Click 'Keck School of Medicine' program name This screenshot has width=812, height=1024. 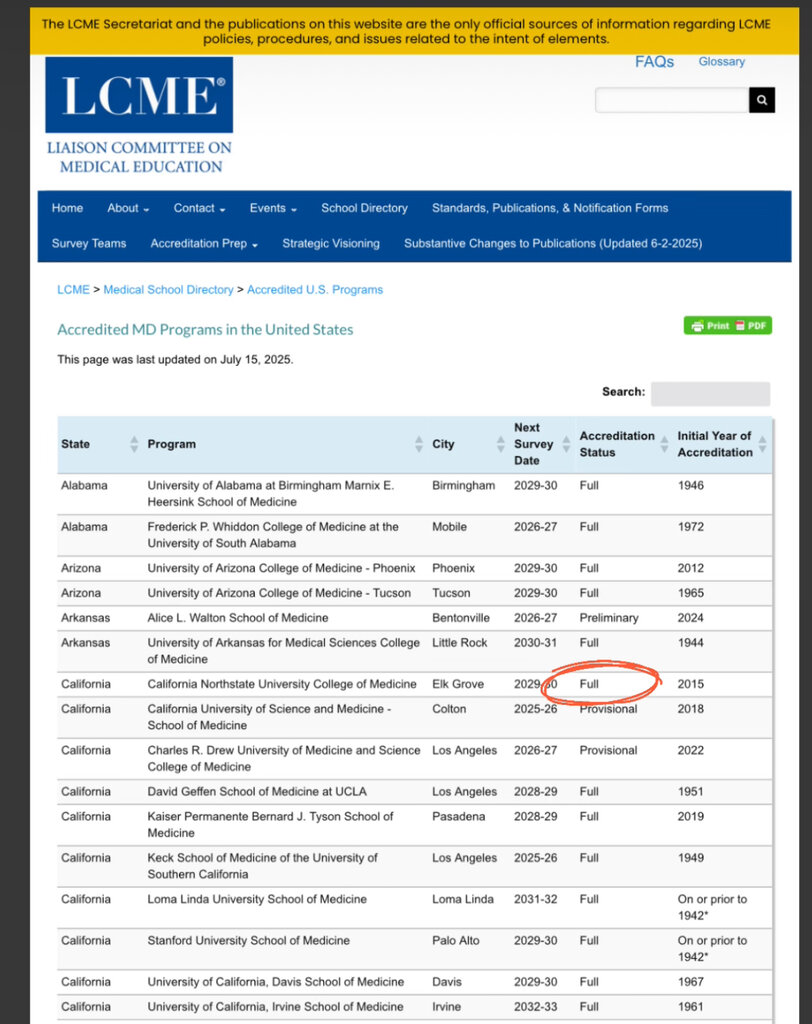coord(263,866)
